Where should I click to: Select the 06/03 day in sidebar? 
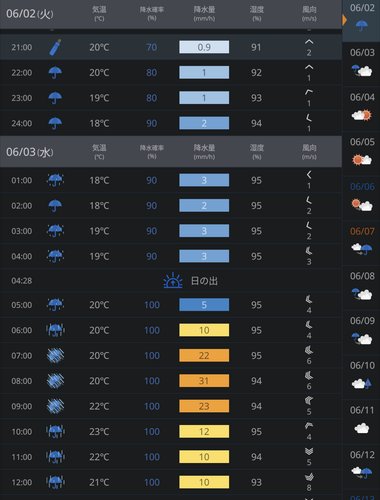[362, 63]
